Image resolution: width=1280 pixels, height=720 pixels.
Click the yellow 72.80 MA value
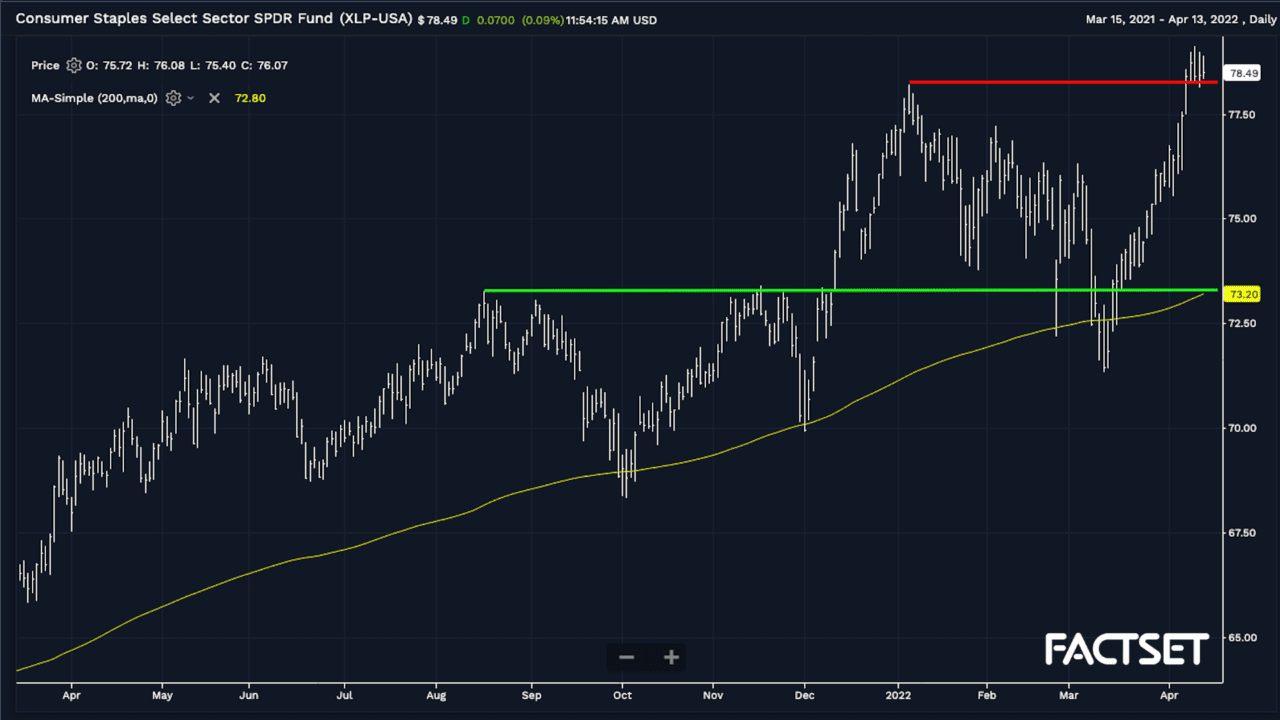click(x=250, y=98)
